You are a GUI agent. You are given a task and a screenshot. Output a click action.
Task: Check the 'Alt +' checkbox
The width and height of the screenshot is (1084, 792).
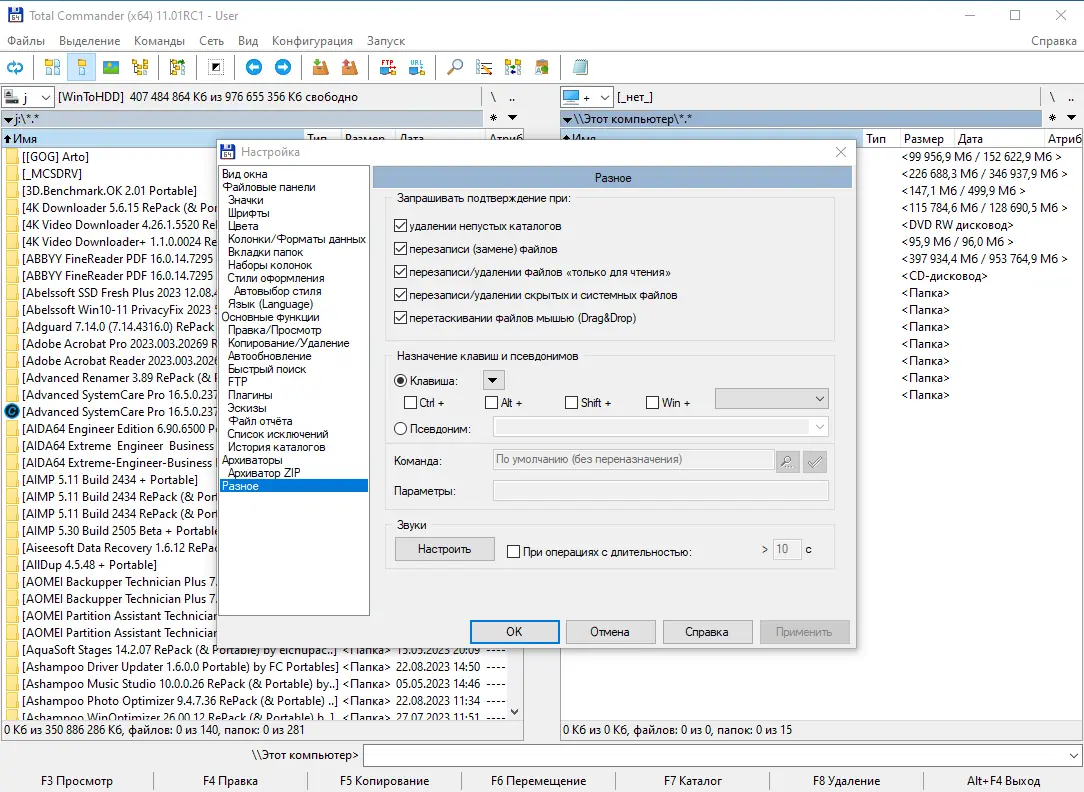(x=492, y=402)
